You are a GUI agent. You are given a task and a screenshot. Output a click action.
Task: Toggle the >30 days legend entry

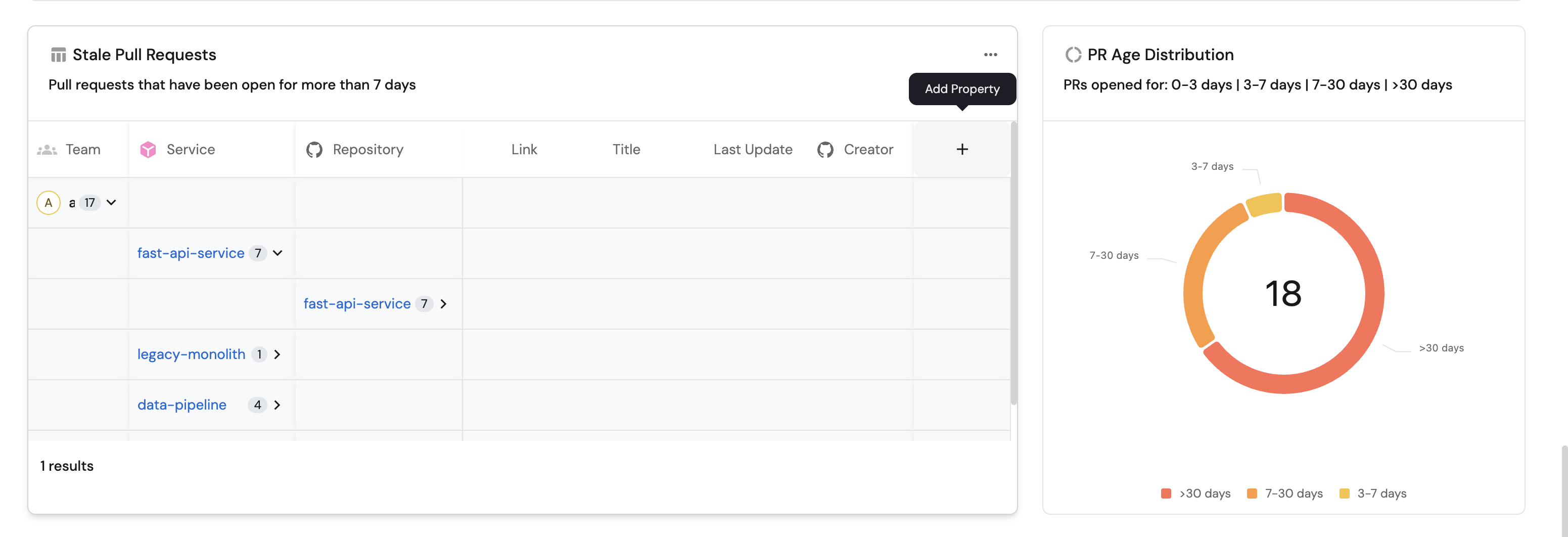(x=1196, y=493)
